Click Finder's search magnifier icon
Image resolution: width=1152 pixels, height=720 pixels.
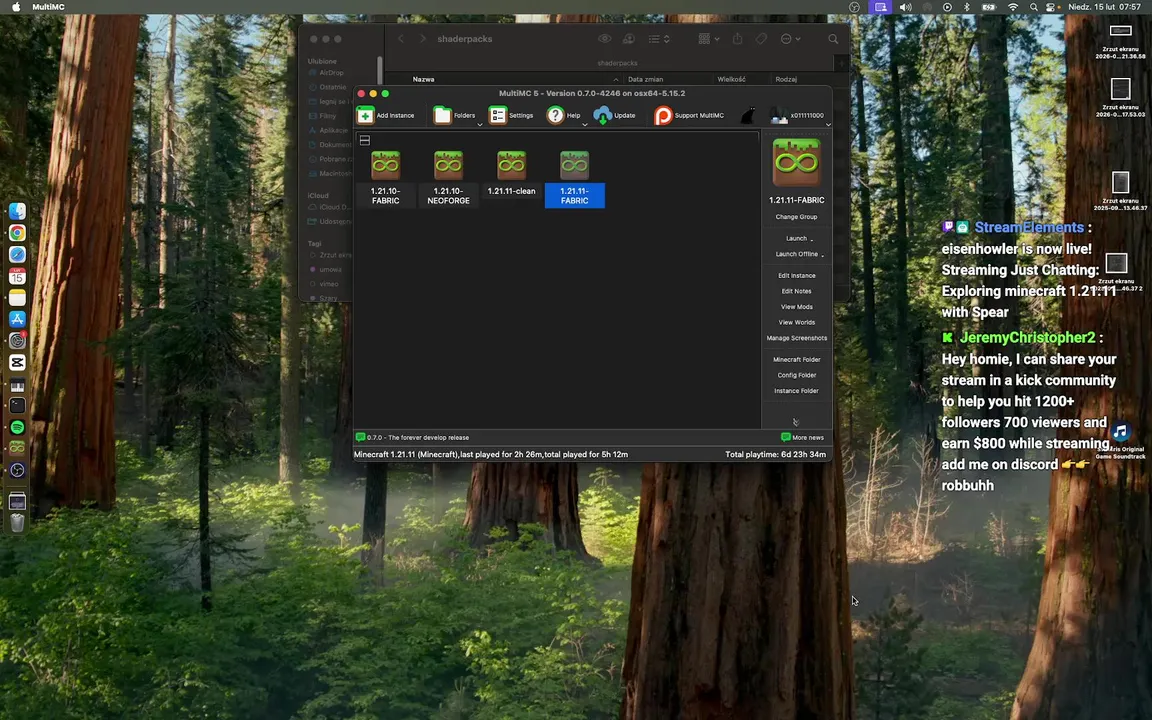pos(833,39)
